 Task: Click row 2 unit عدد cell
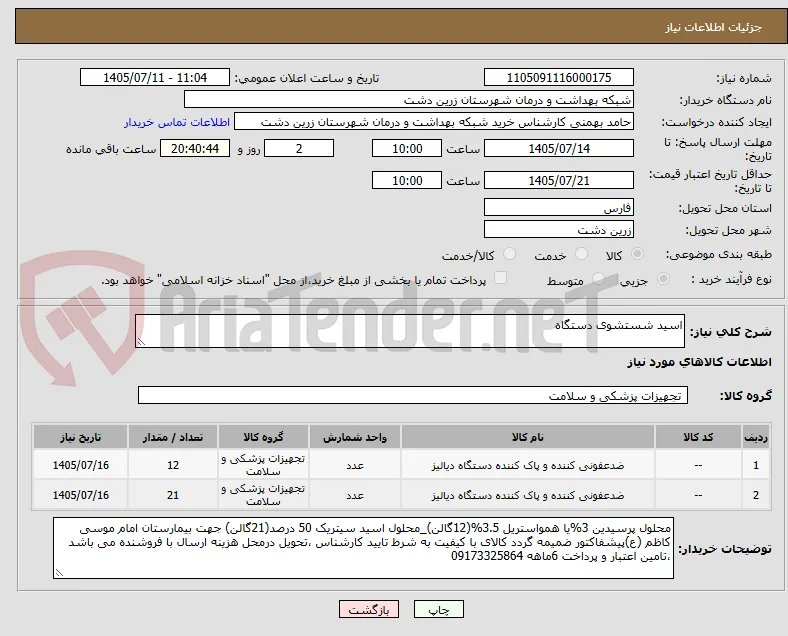(355, 495)
